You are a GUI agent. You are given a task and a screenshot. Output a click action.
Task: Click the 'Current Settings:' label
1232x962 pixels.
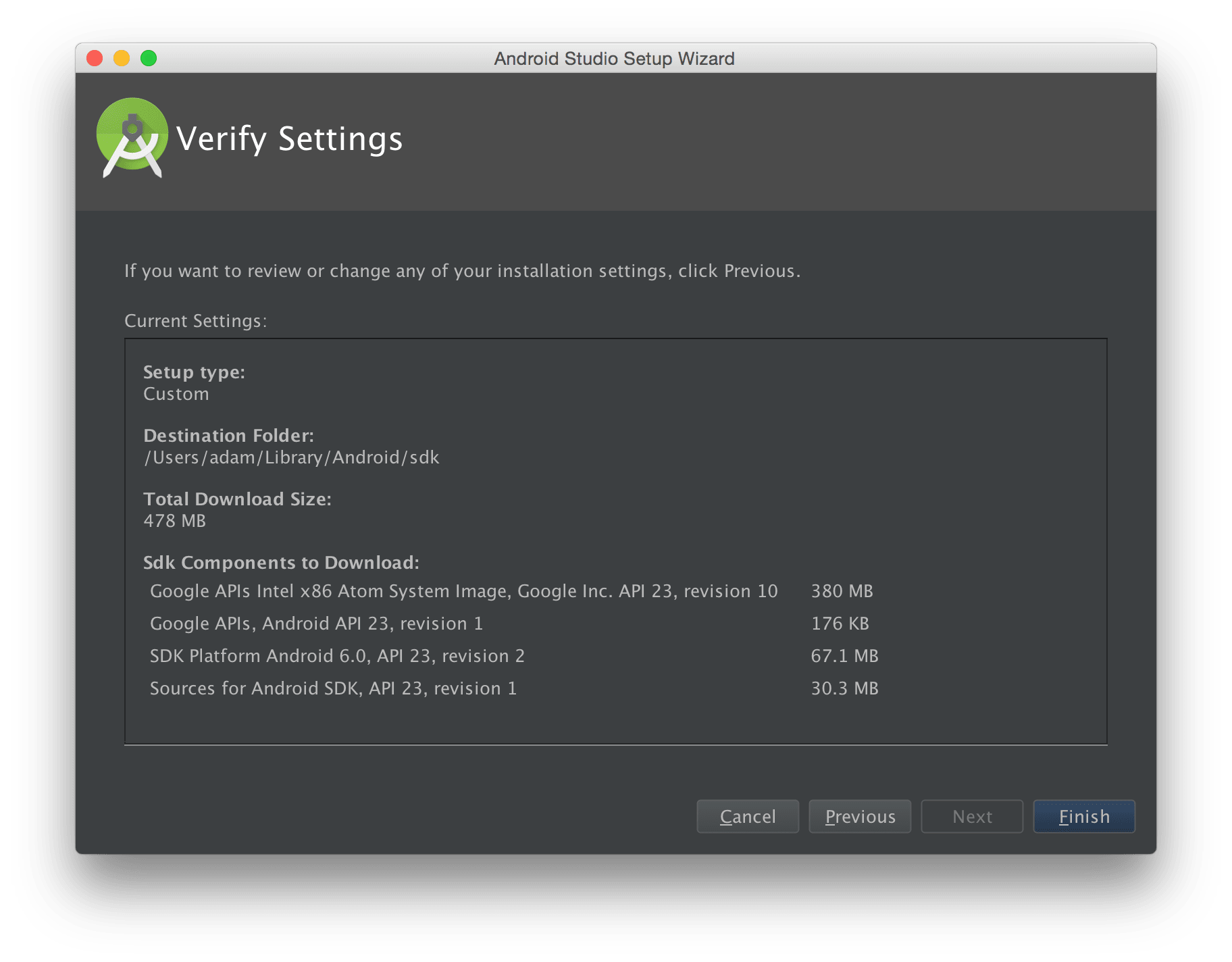pyautogui.click(x=195, y=321)
